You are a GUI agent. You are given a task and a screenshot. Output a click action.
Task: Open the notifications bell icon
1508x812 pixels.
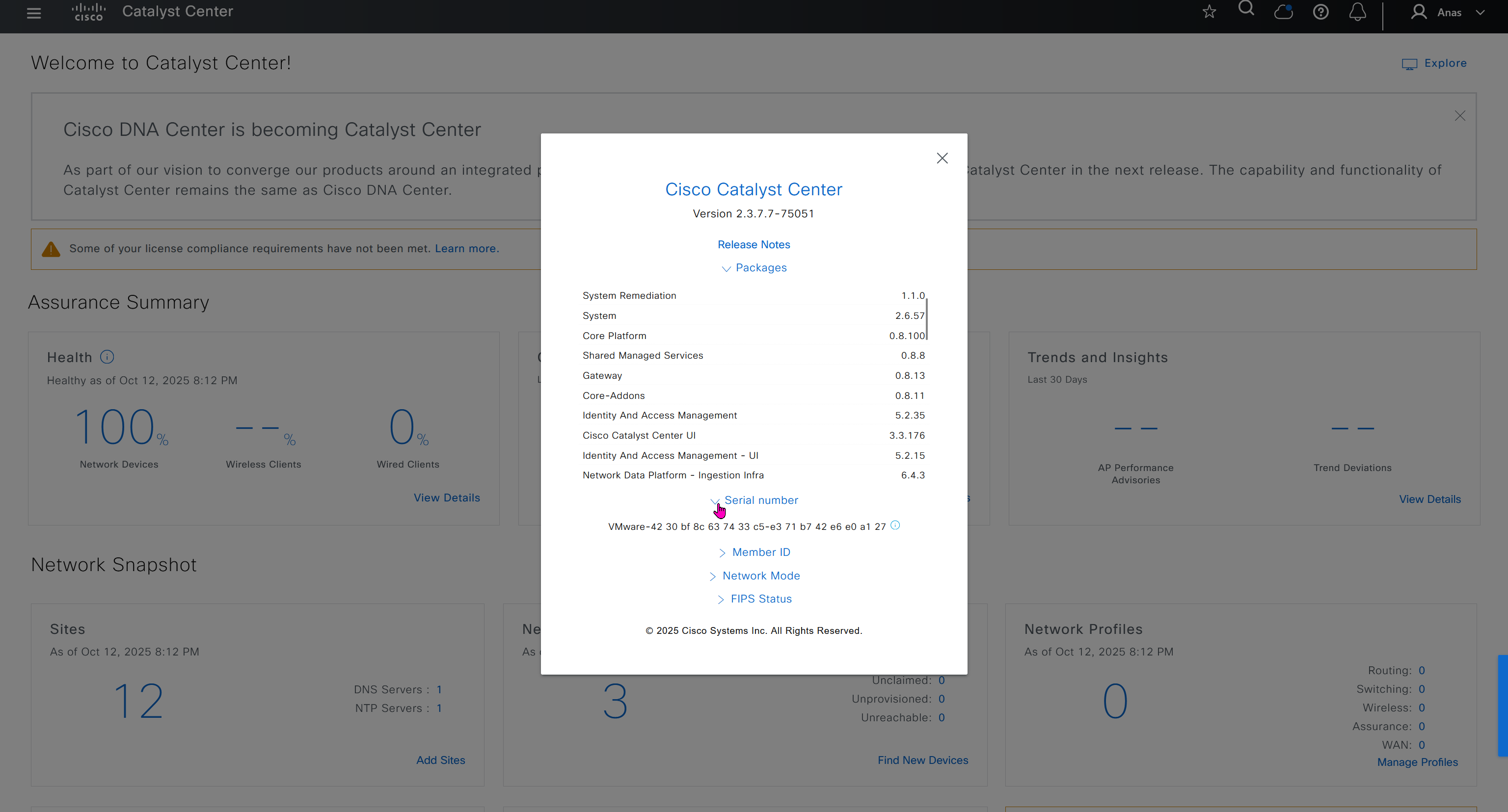click(1358, 12)
